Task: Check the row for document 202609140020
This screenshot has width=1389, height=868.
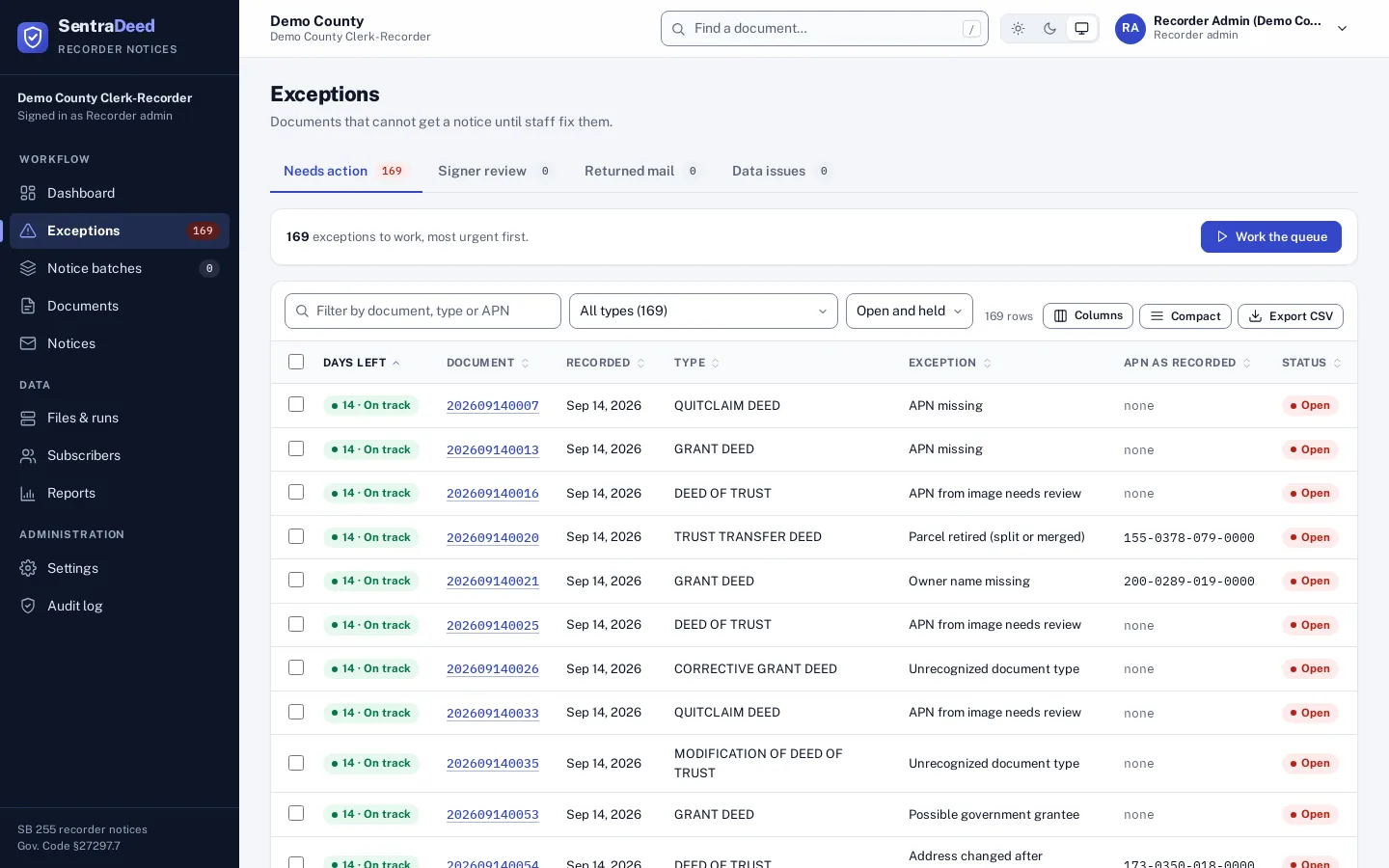Action: coord(296,536)
